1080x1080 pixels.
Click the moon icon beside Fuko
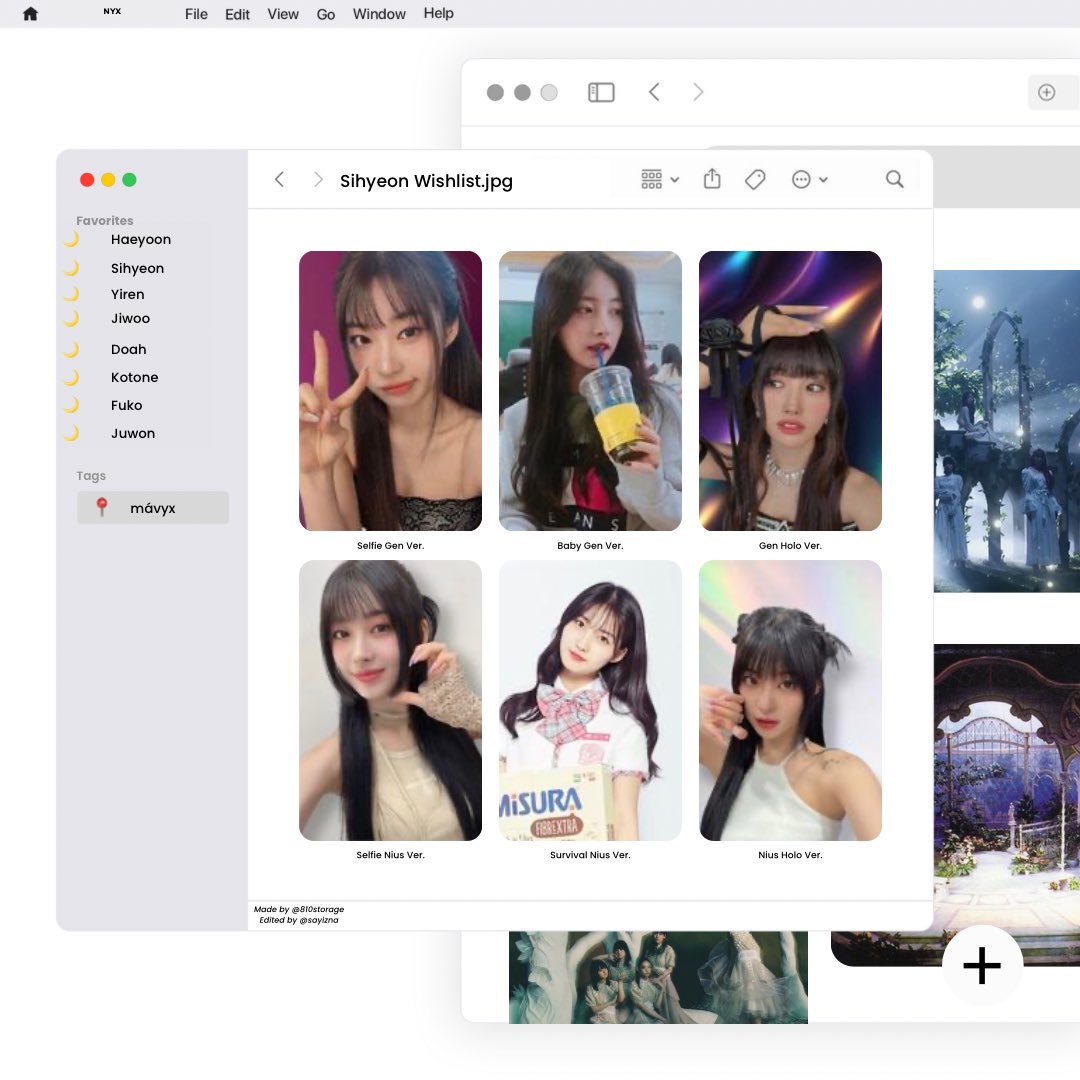click(x=72, y=404)
